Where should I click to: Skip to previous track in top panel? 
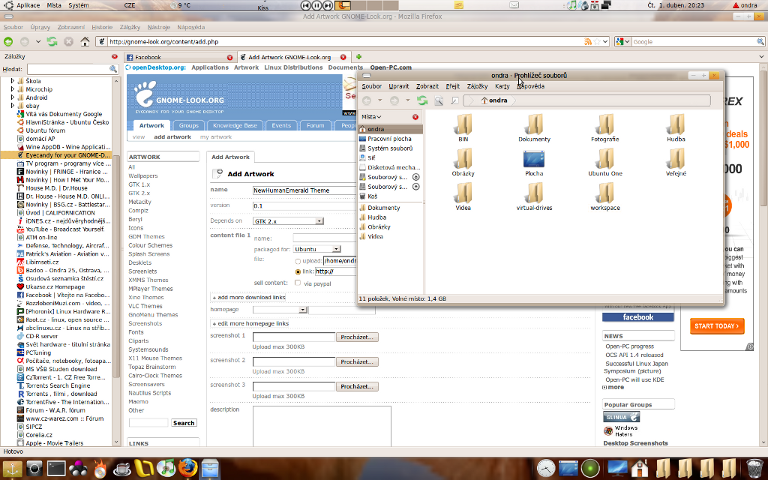[x=306, y=5]
